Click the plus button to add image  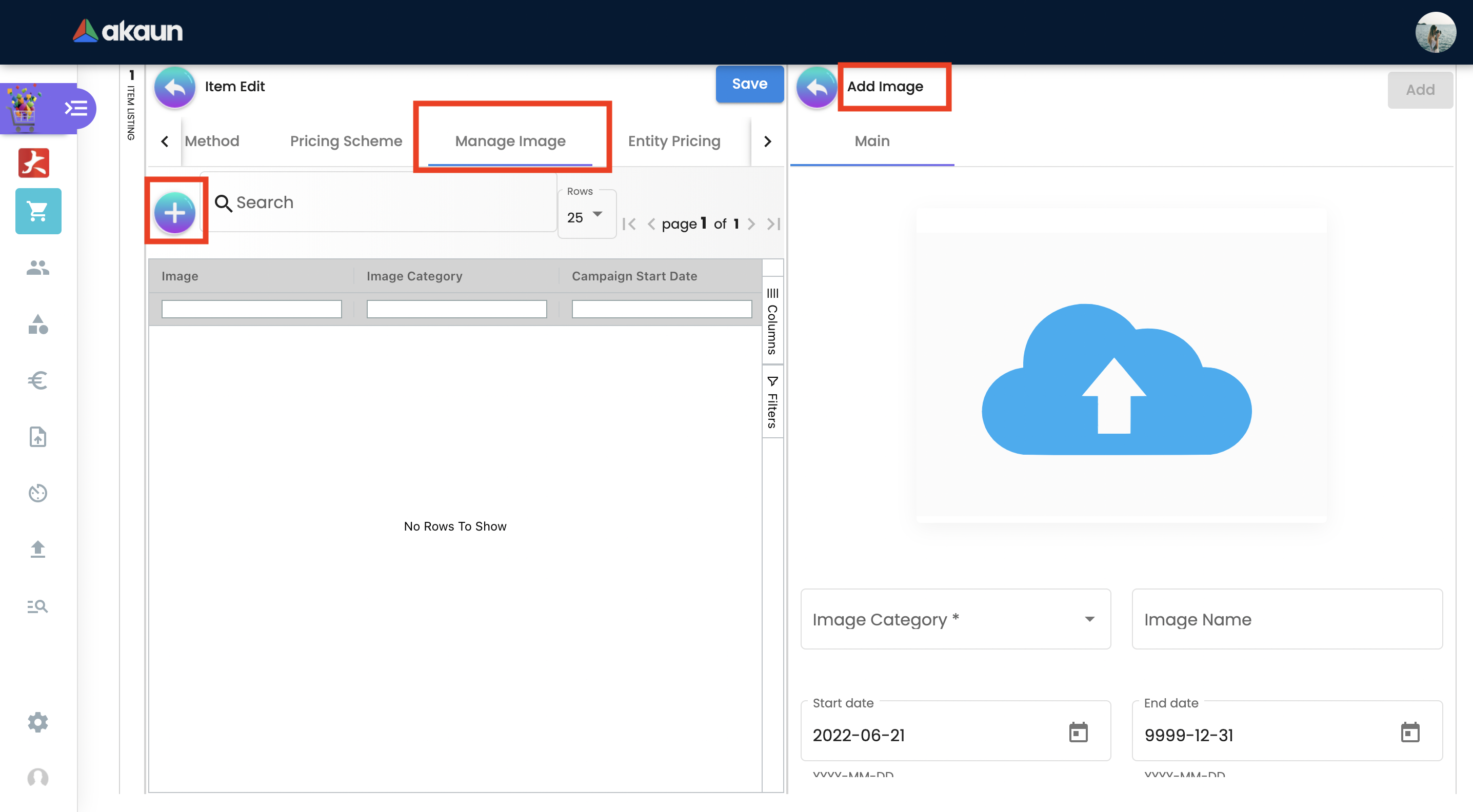point(174,213)
